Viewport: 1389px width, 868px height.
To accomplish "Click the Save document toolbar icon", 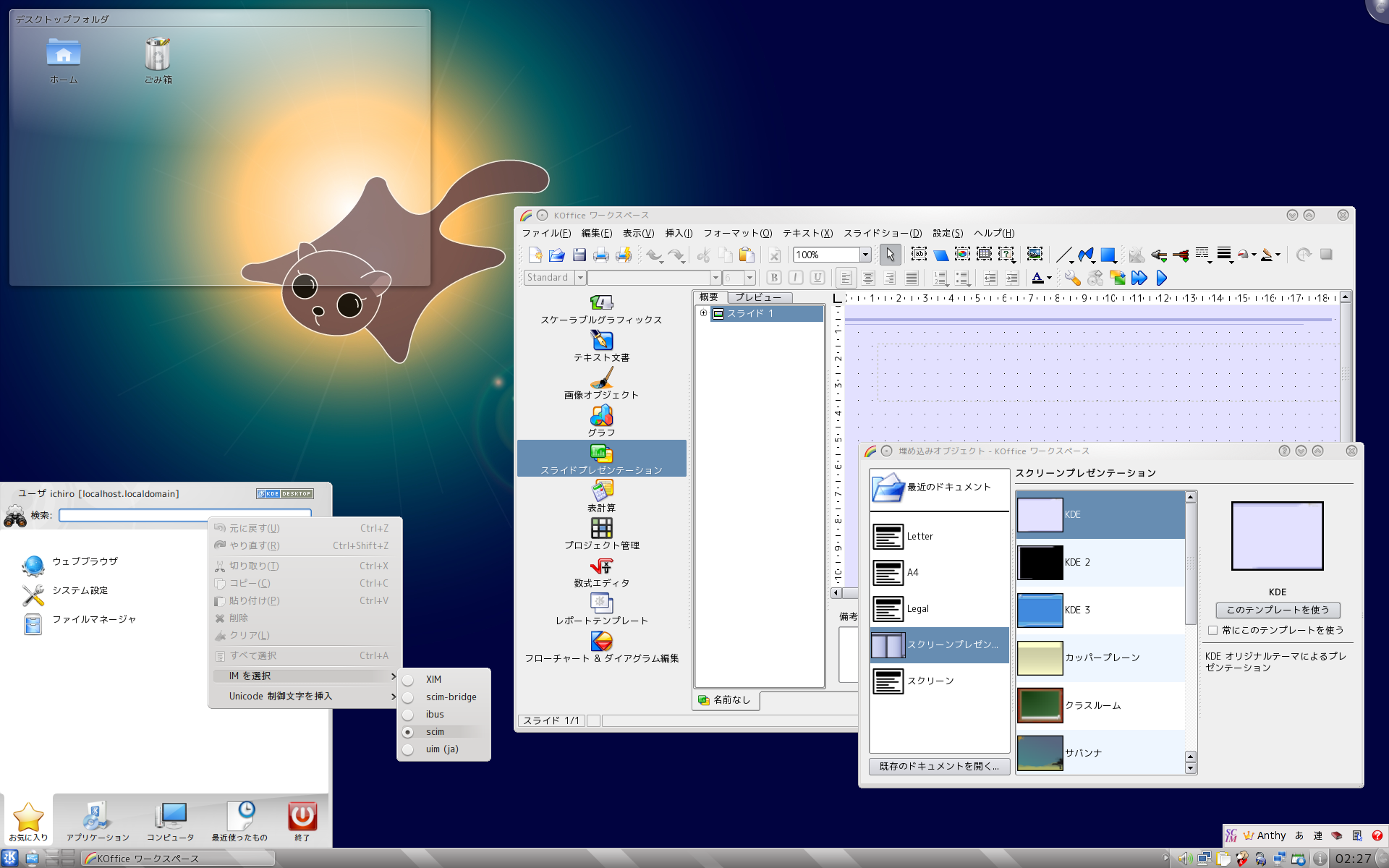I will click(x=579, y=255).
